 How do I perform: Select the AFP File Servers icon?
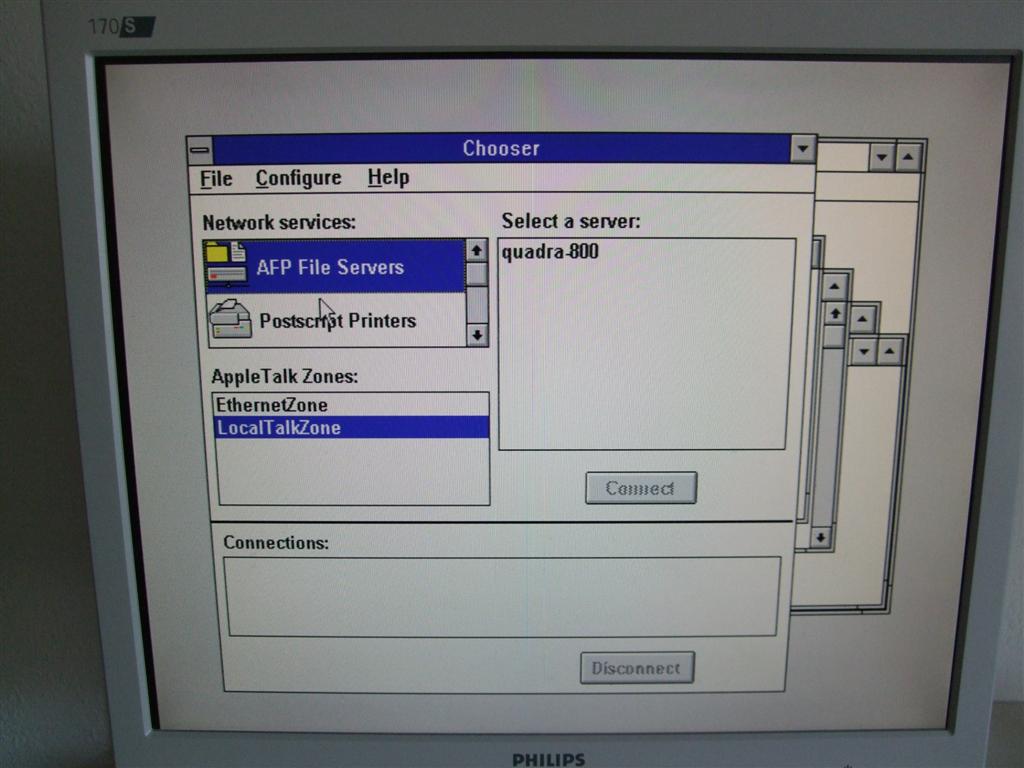[x=227, y=263]
